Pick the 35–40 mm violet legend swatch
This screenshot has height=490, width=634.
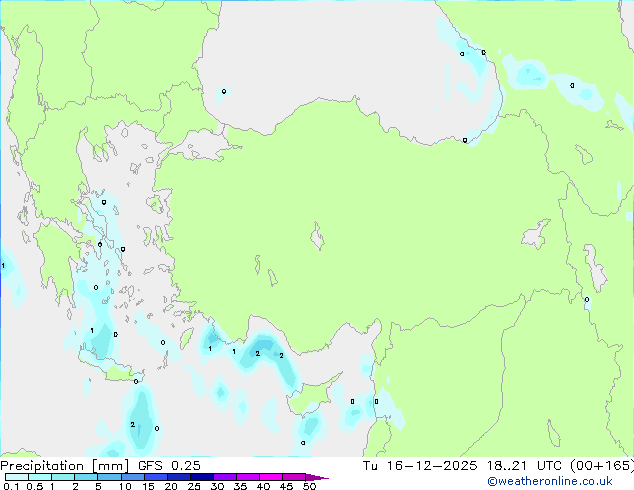[248, 477]
